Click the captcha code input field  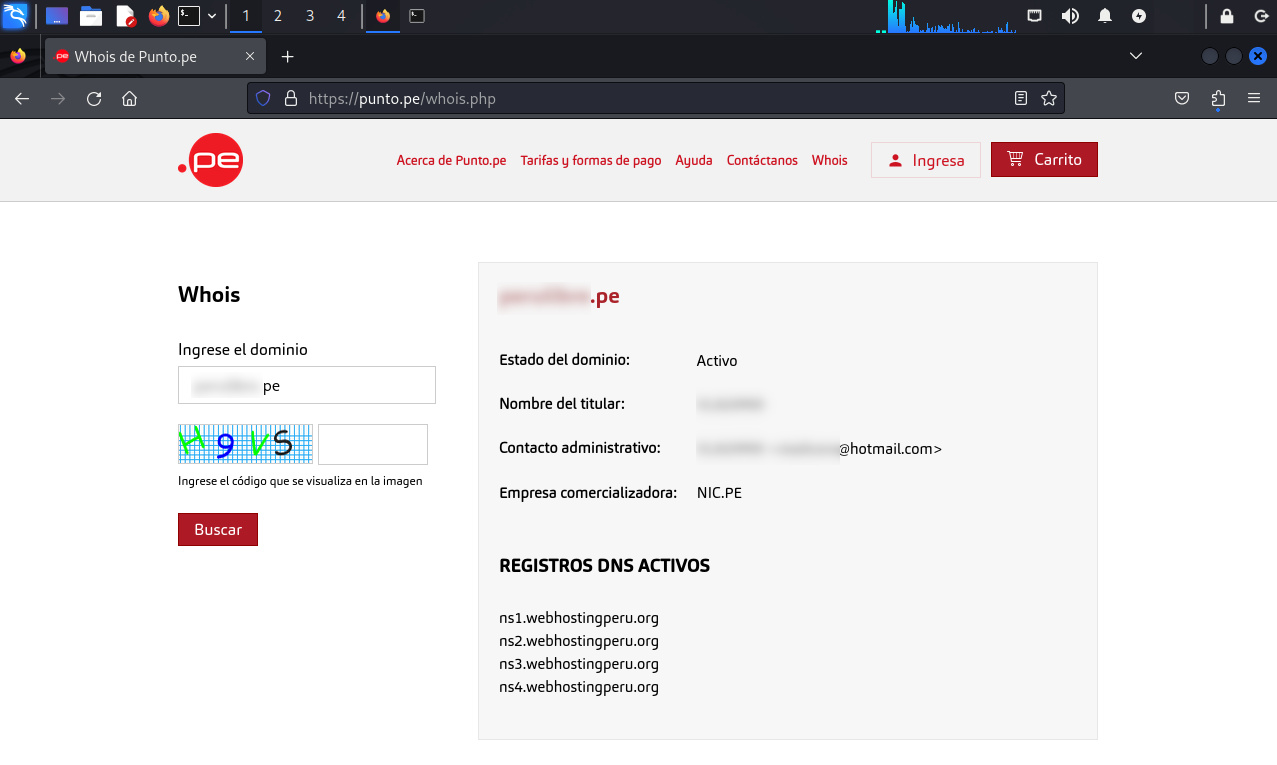point(373,444)
